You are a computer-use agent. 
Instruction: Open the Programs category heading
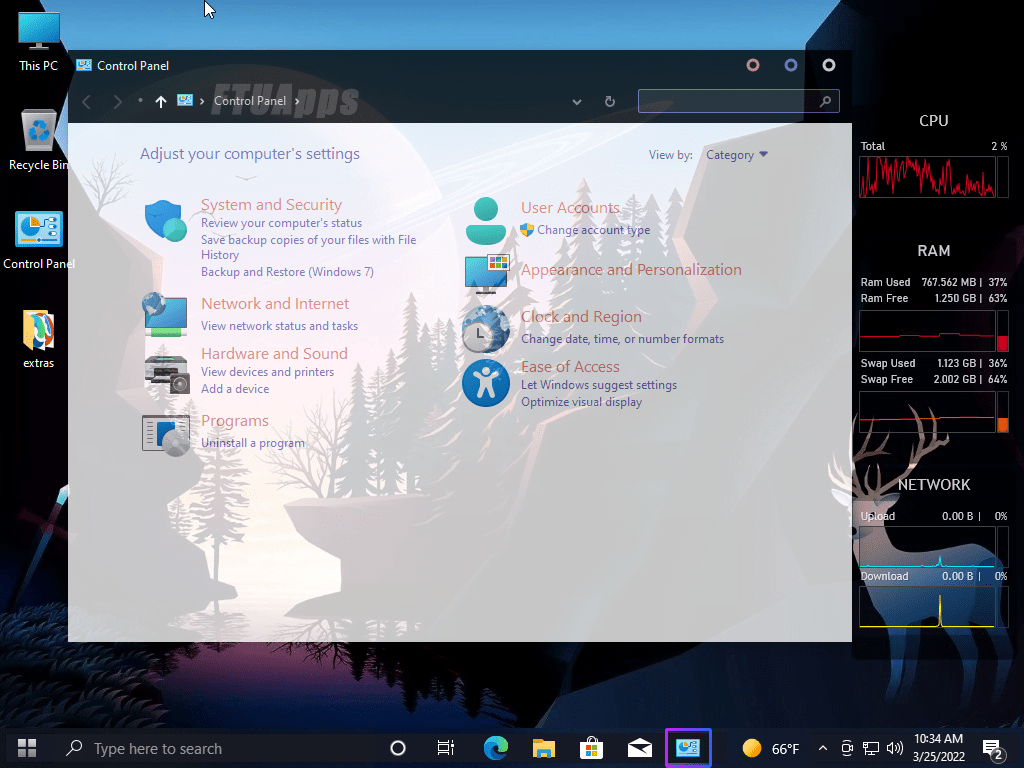click(234, 421)
